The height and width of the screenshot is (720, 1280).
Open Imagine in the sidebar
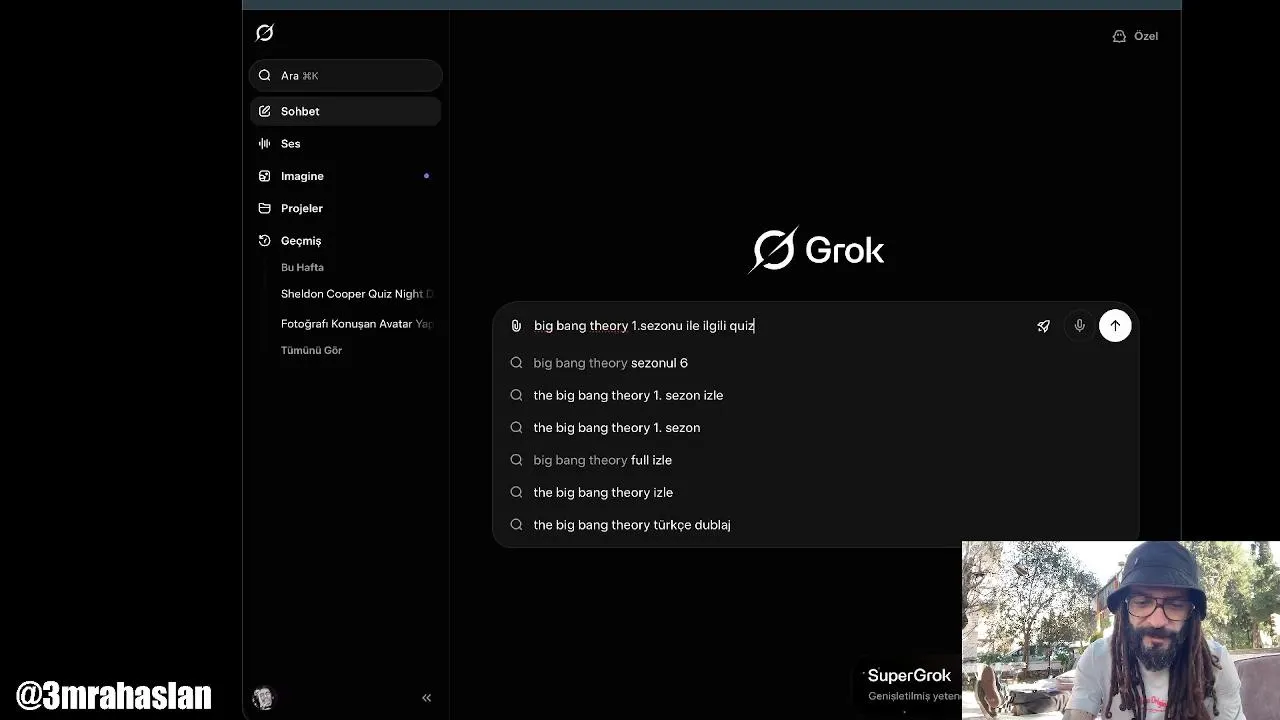346,176
